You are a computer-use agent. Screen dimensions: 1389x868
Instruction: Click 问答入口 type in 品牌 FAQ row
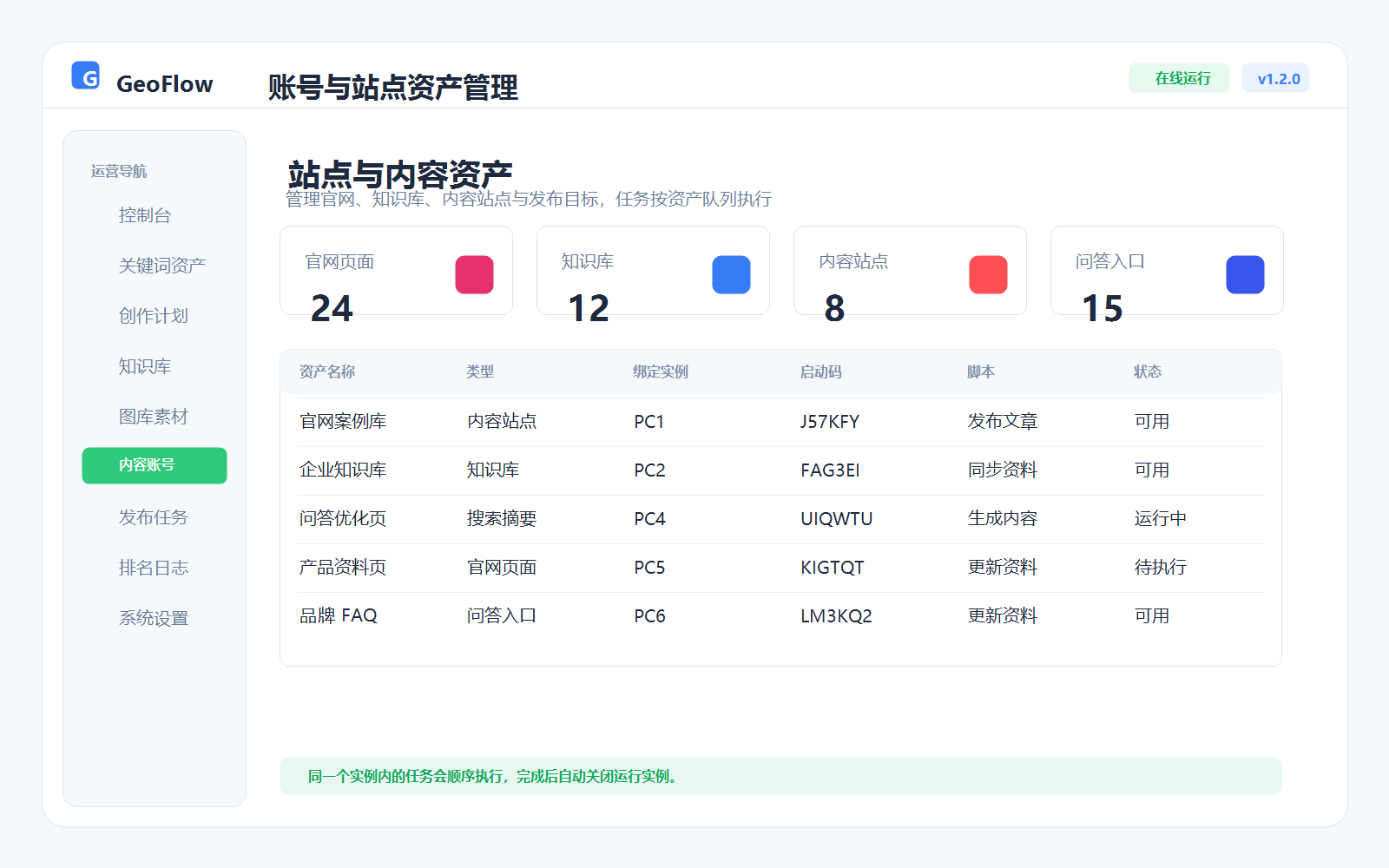click(502, 616)
